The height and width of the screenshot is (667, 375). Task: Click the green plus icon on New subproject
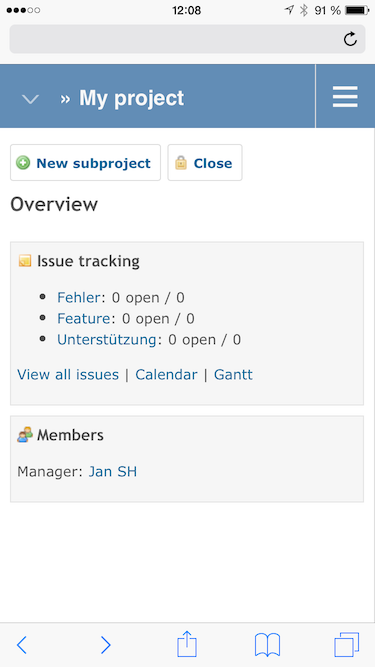click(x=23, y=163)
